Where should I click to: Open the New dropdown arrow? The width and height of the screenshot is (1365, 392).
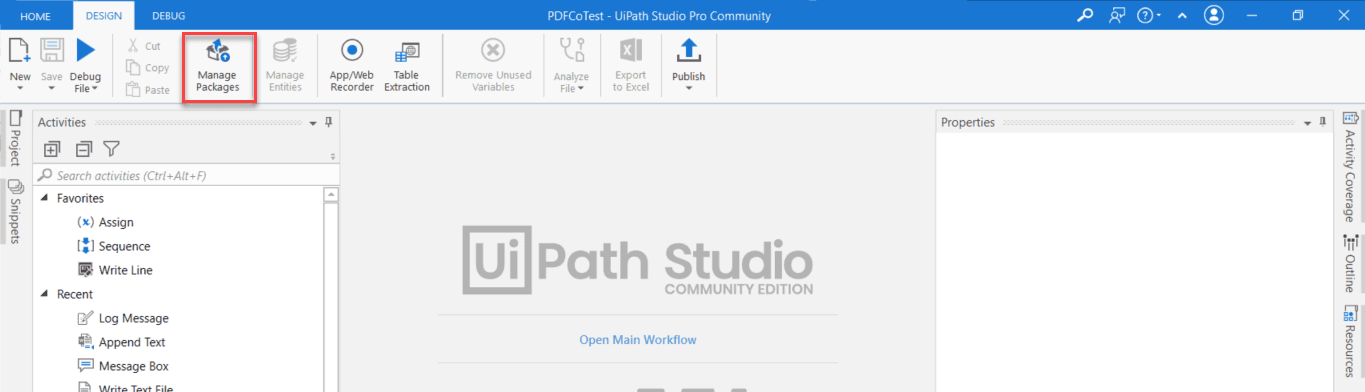tap(19, 88)
